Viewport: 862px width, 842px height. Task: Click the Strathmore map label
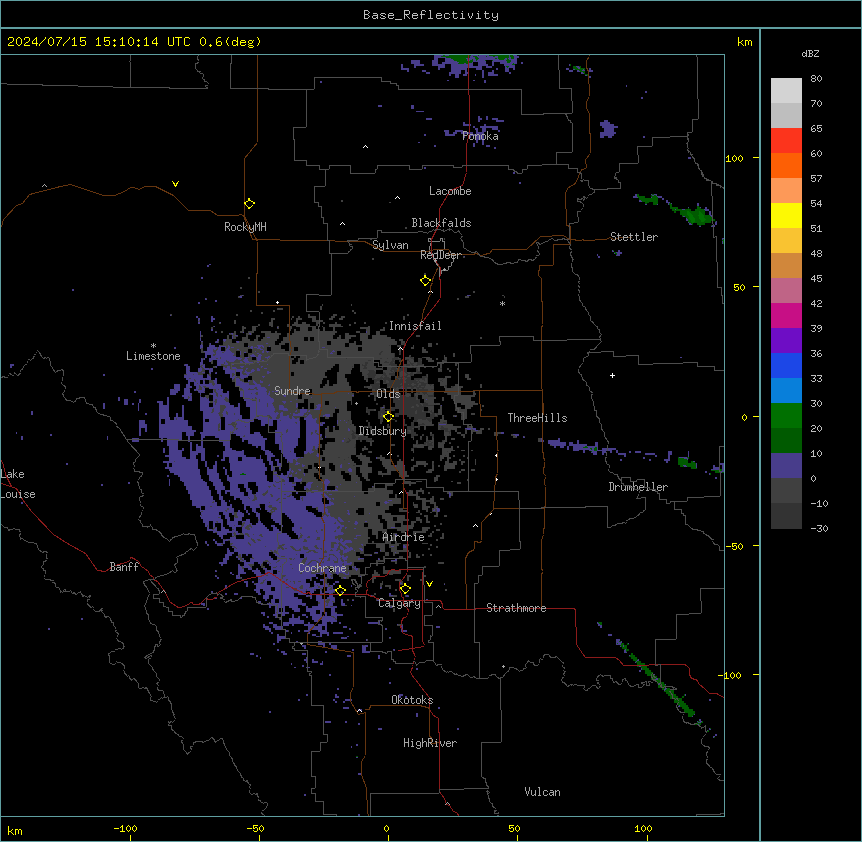(516, 608)
